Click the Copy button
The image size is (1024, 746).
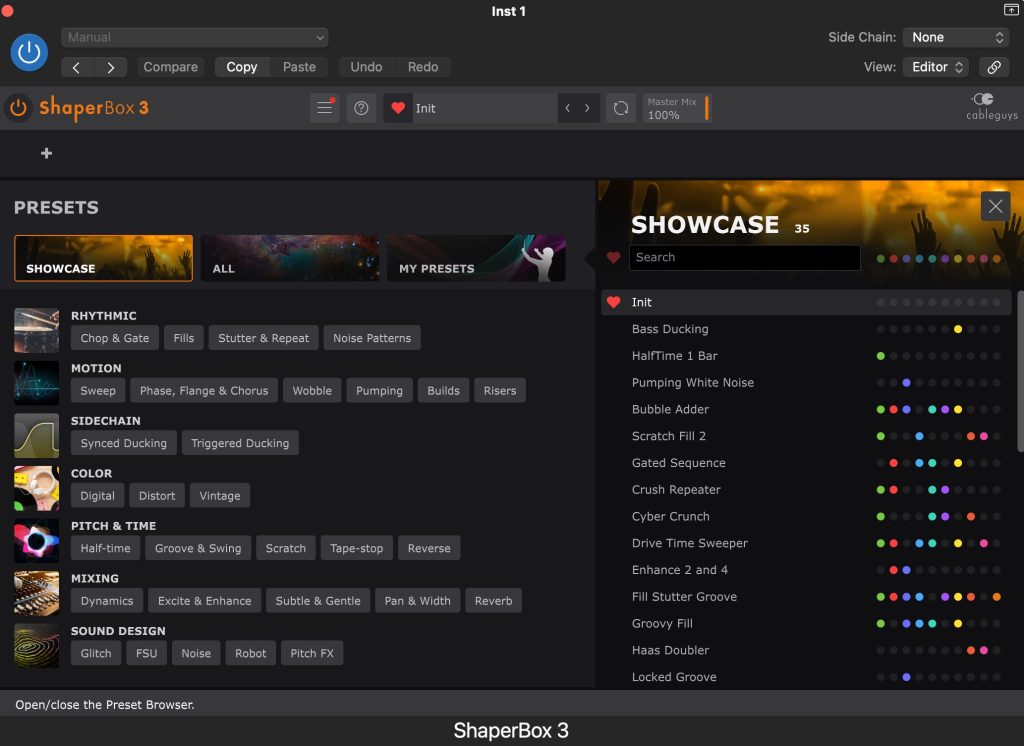[x=242, y=67]
